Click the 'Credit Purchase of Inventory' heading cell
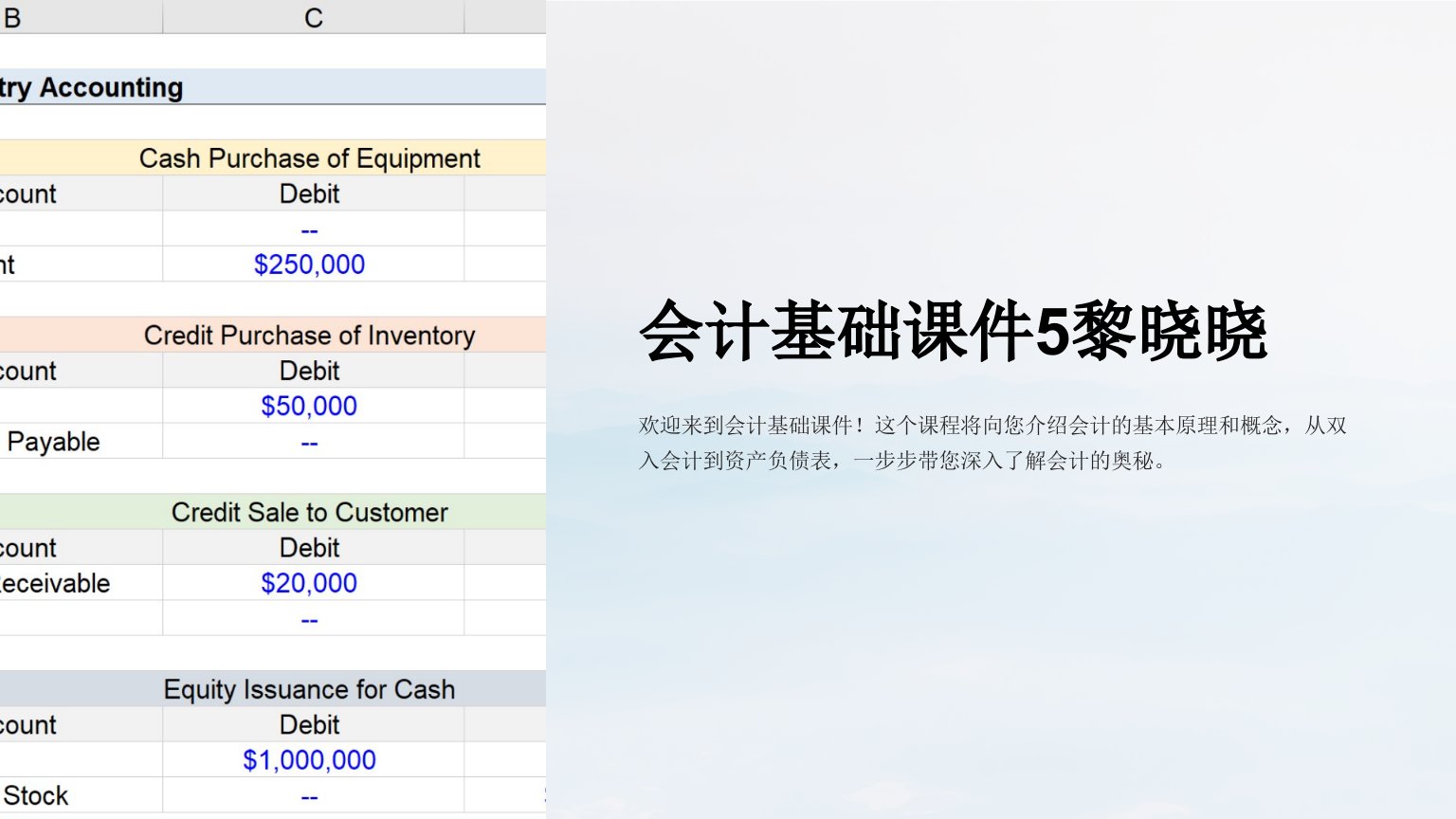1456x819 pixels. click(x=273, y=335)
